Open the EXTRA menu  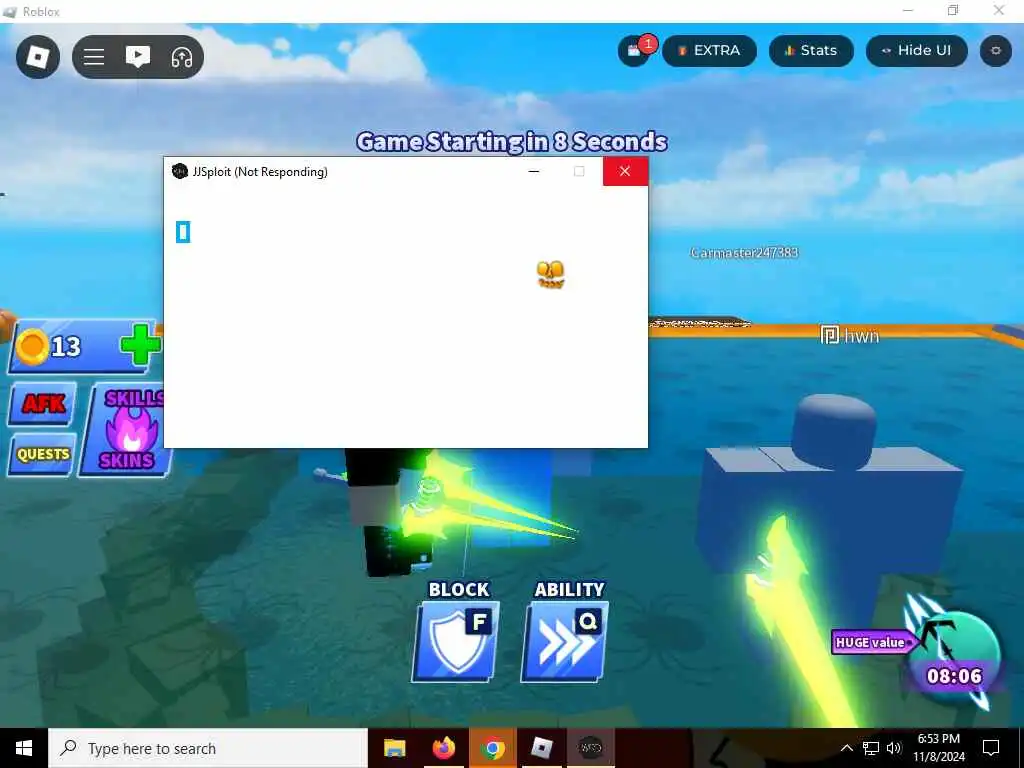click(709, 50)
